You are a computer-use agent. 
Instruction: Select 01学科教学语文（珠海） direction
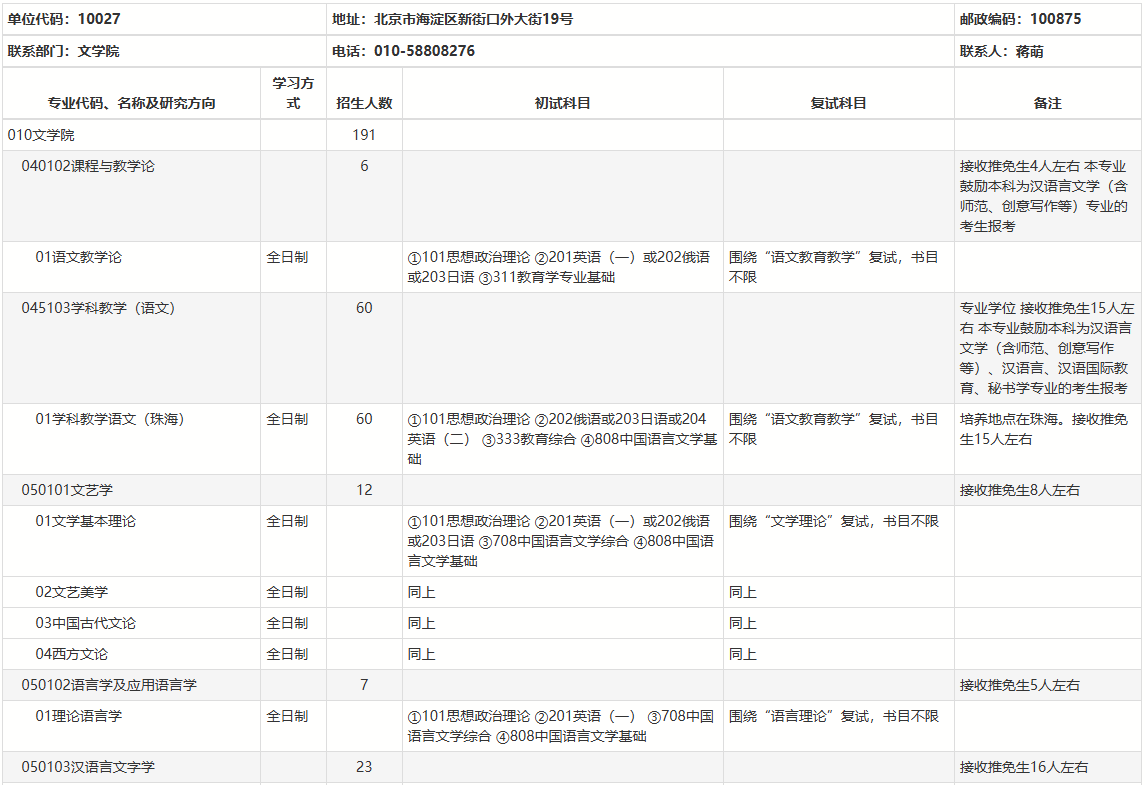[110, 419]
